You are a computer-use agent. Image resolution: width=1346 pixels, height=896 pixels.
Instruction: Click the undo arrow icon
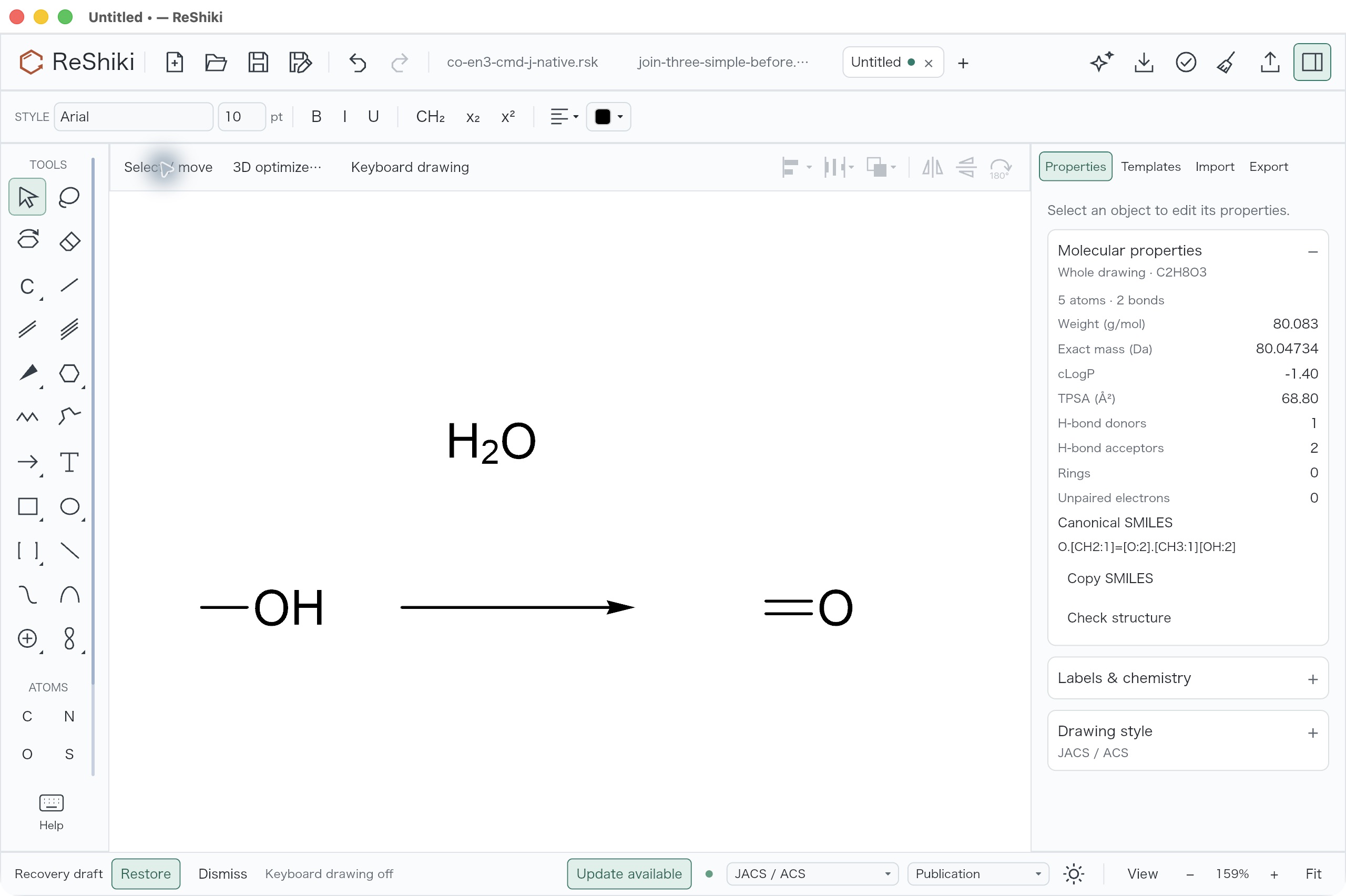358,62
